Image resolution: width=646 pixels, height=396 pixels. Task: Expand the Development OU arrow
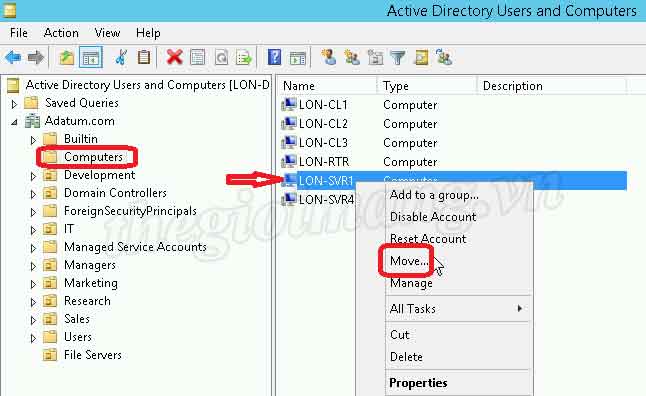click(33, 176)
